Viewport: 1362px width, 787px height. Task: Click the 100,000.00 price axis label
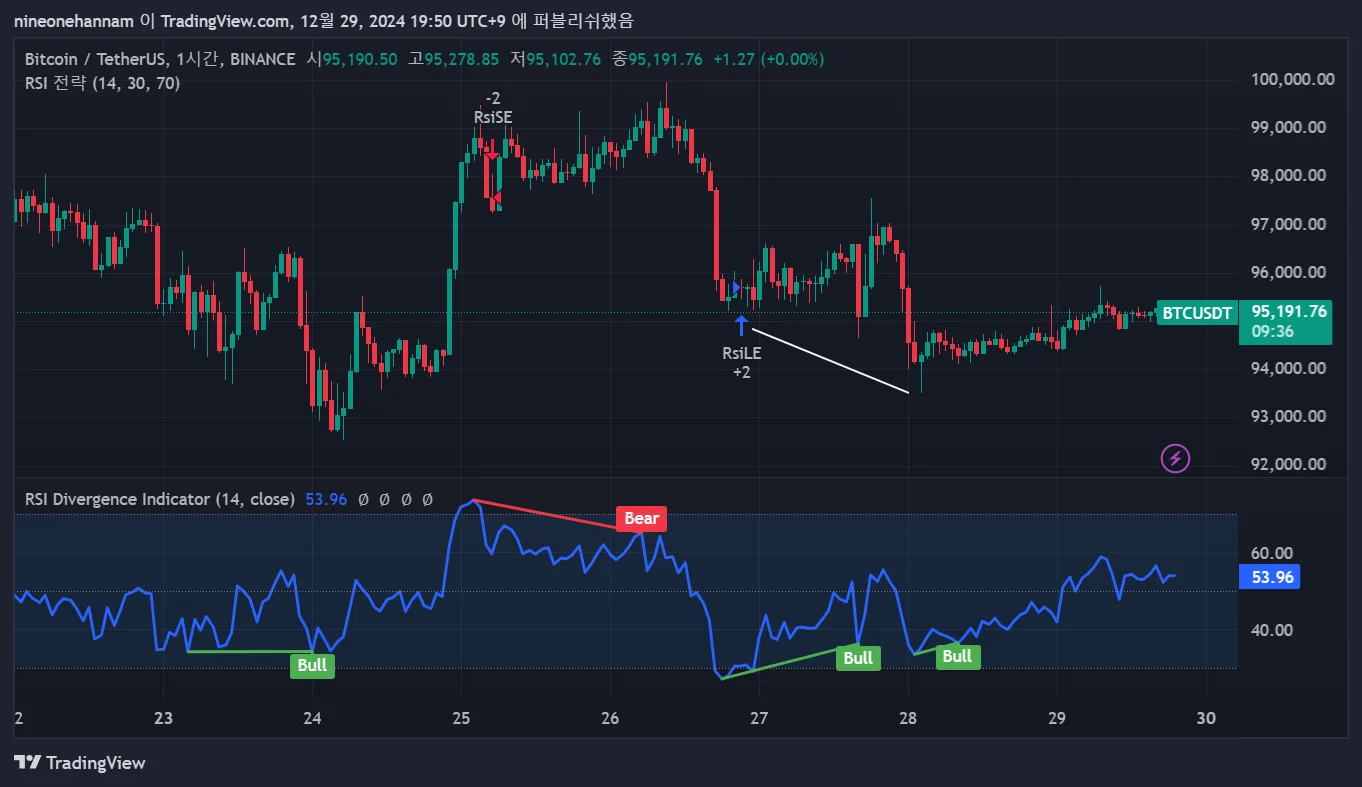pyautogui.click(x=1293, y=79)
